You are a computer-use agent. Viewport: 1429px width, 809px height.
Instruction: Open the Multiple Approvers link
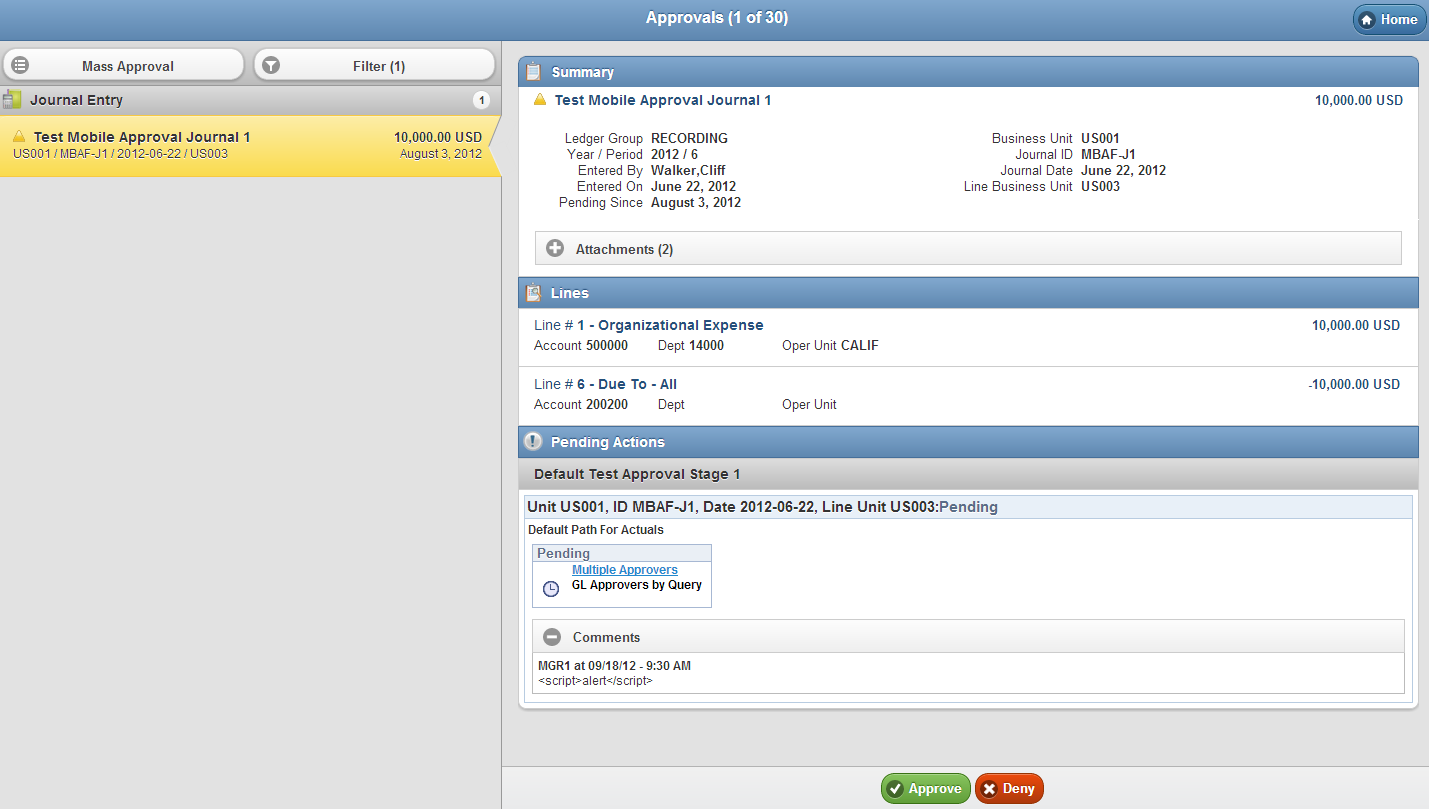tap(625, 570)
